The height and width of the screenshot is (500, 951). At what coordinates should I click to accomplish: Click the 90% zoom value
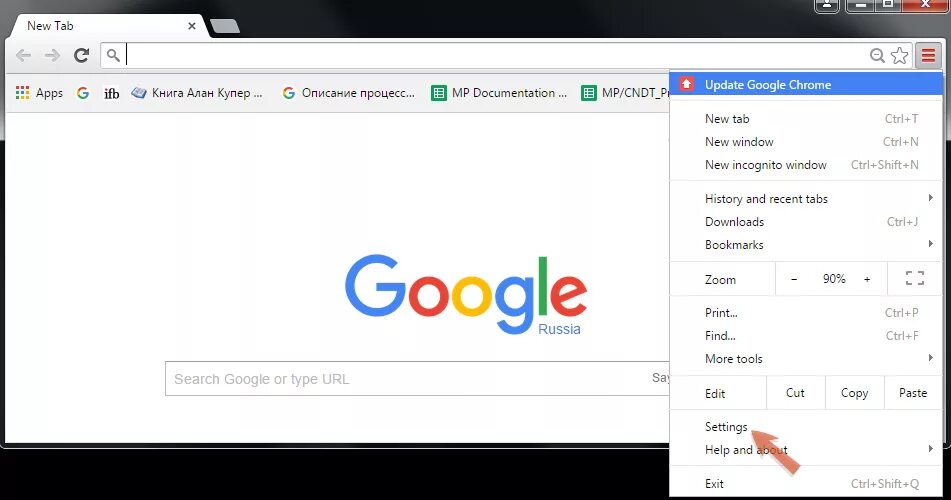[834, 279]
